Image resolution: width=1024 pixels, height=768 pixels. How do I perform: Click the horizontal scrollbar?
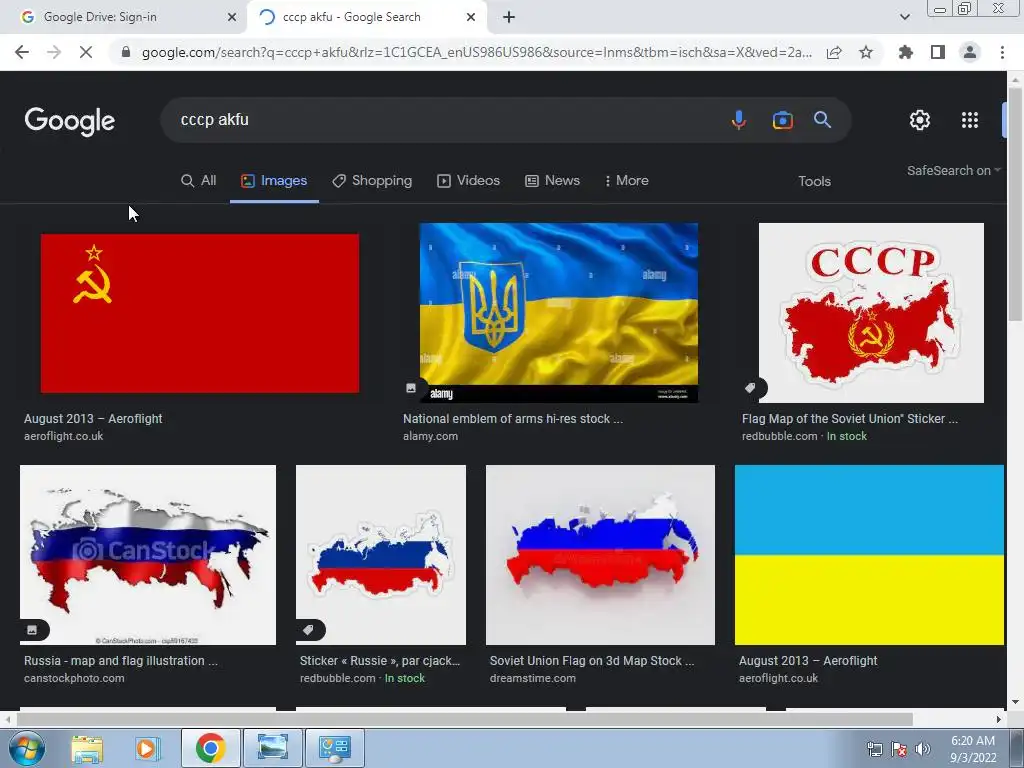464,720
